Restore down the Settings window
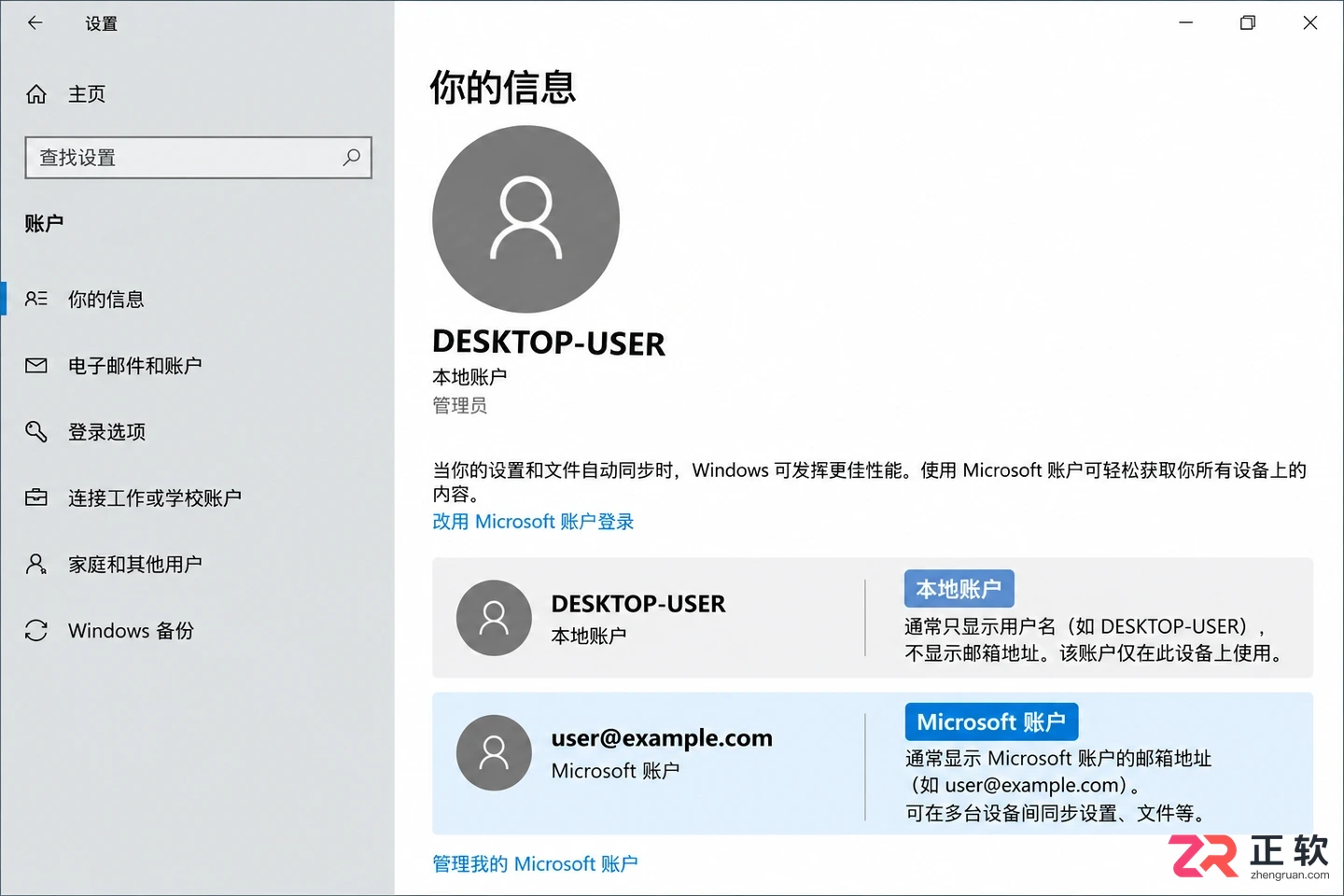1344x896 pixels. pyautogui.click(x=1248, y=23)
